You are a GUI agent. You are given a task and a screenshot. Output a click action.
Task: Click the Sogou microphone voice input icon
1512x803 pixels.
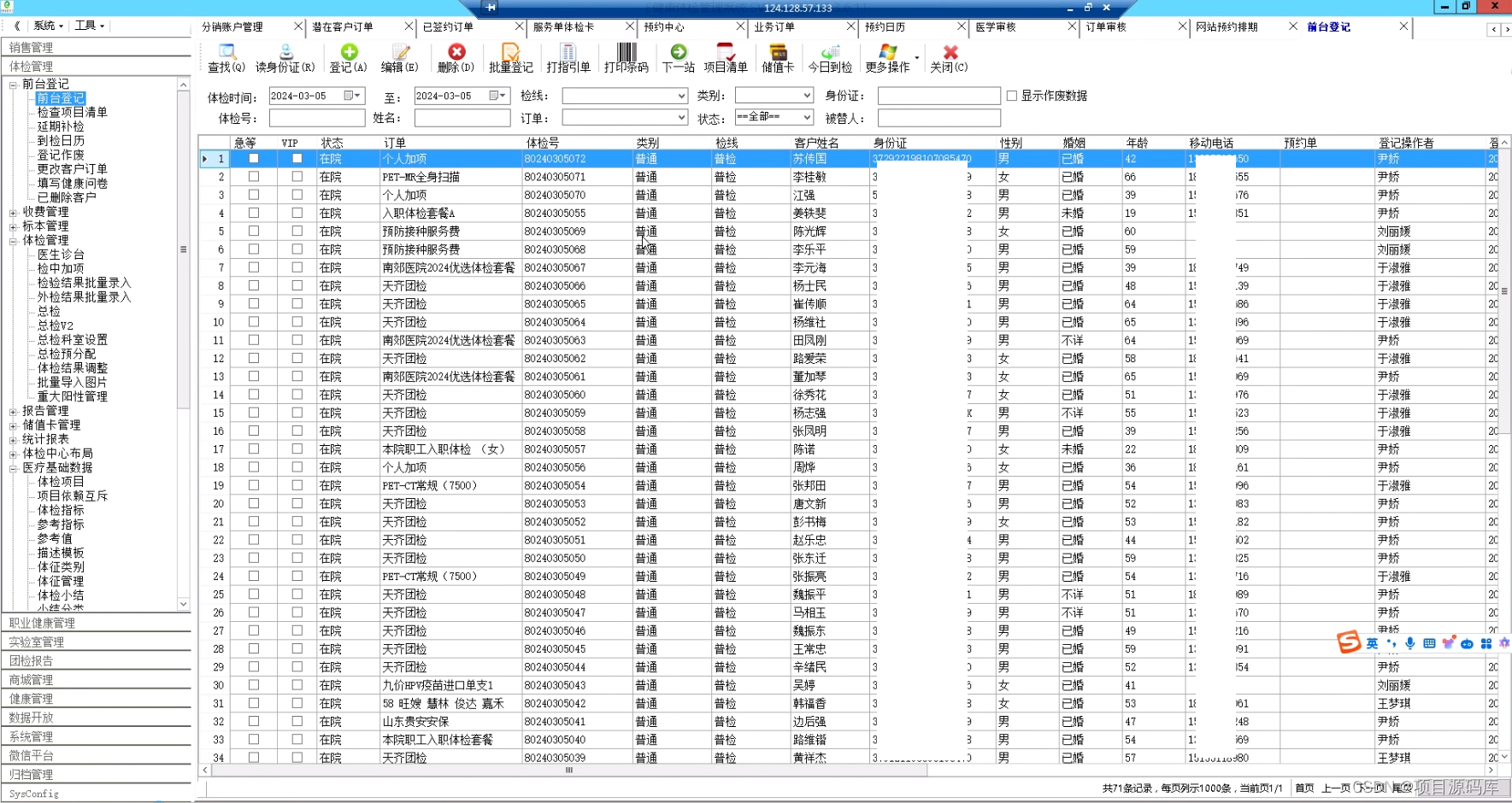[x=1410, y=643]
